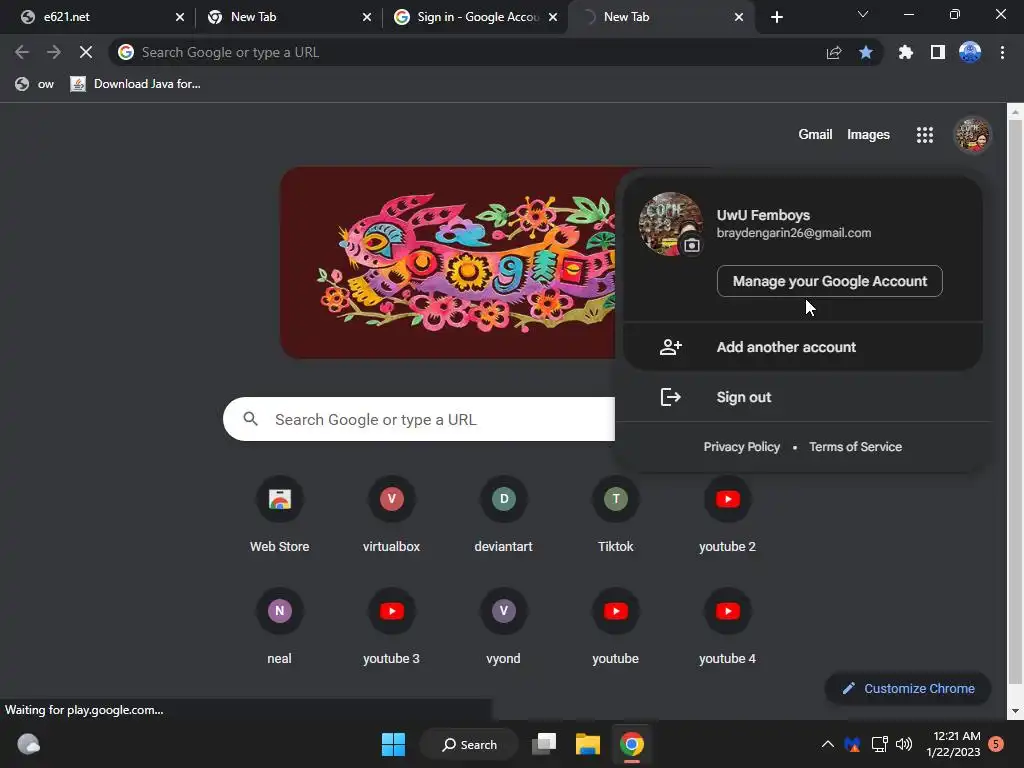Close the e621.net tab
Image resolution: width=1024 pixels, height=768 pixels.
[x=180, y=17]
